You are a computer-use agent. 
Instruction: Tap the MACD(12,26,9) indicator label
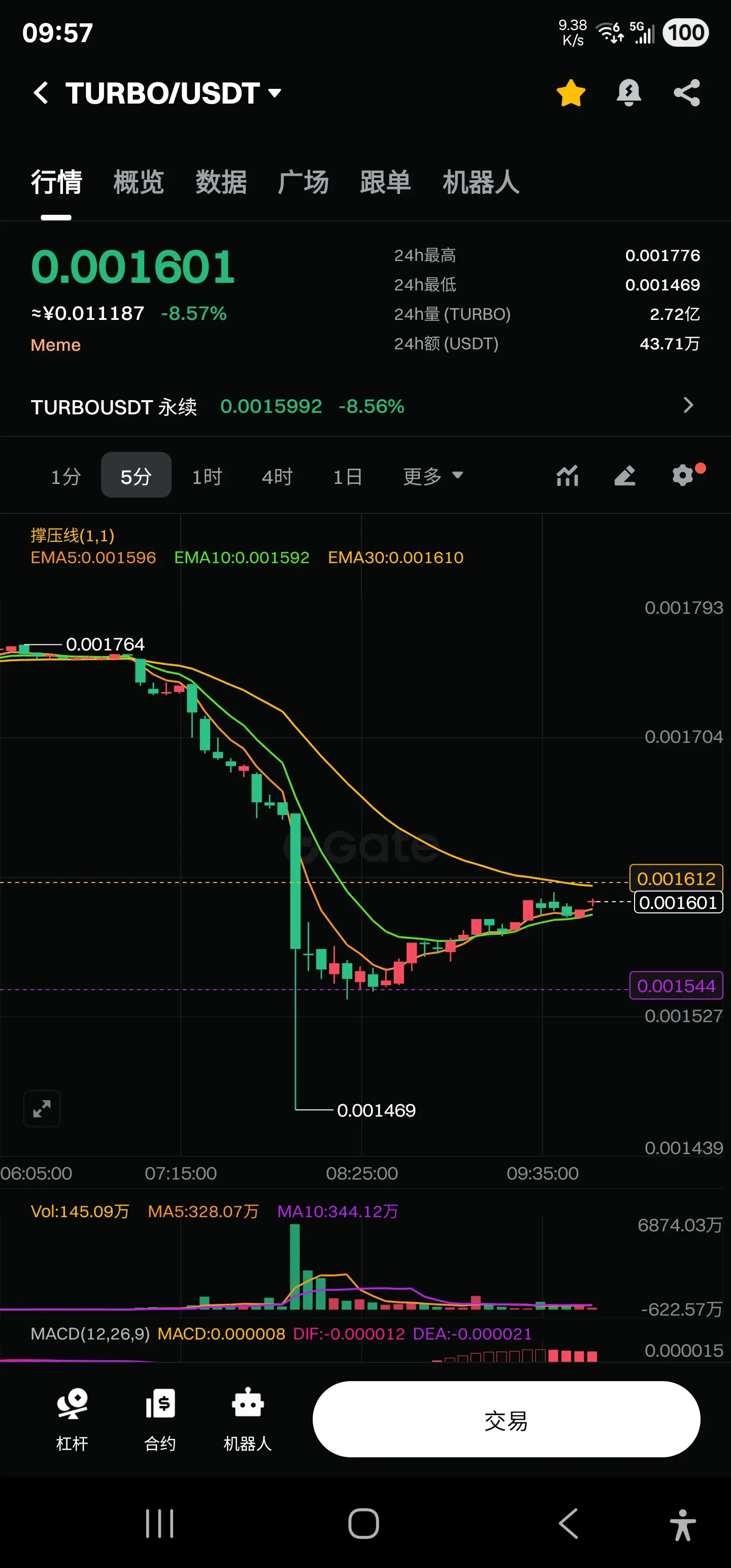pos(90,1333)
